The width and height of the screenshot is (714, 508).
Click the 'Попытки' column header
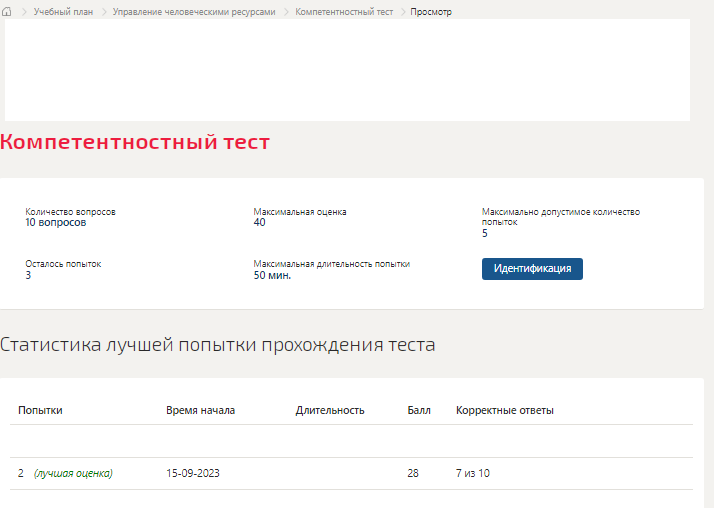[x=41, y=410]
